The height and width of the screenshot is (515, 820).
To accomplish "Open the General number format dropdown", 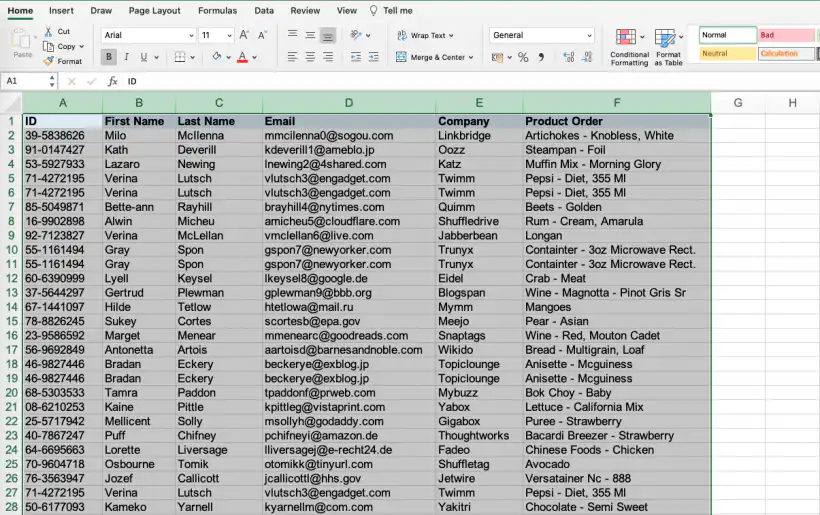I will 589,36.
